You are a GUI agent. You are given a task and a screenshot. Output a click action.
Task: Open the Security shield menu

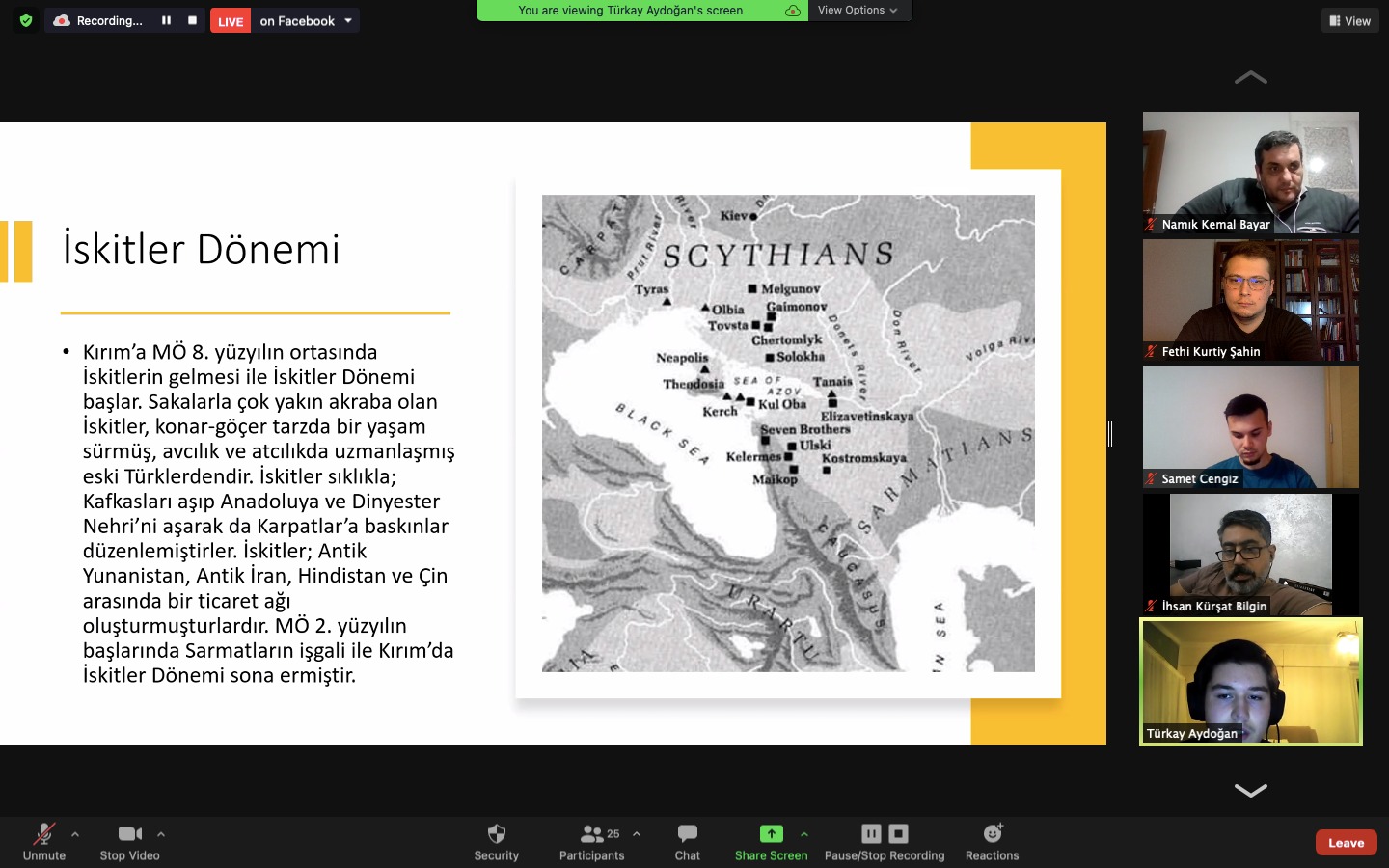pyautogui.click(x=497, y=842)
